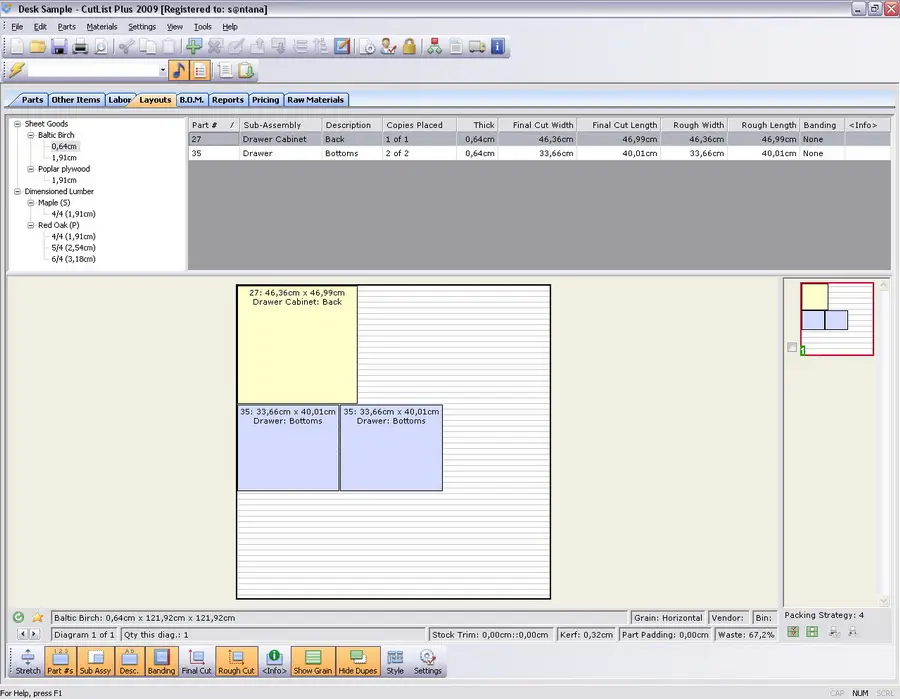This screenshot has height=699, width=900.
Task: Toggle Banding display
Action: [x=161, y=662]
